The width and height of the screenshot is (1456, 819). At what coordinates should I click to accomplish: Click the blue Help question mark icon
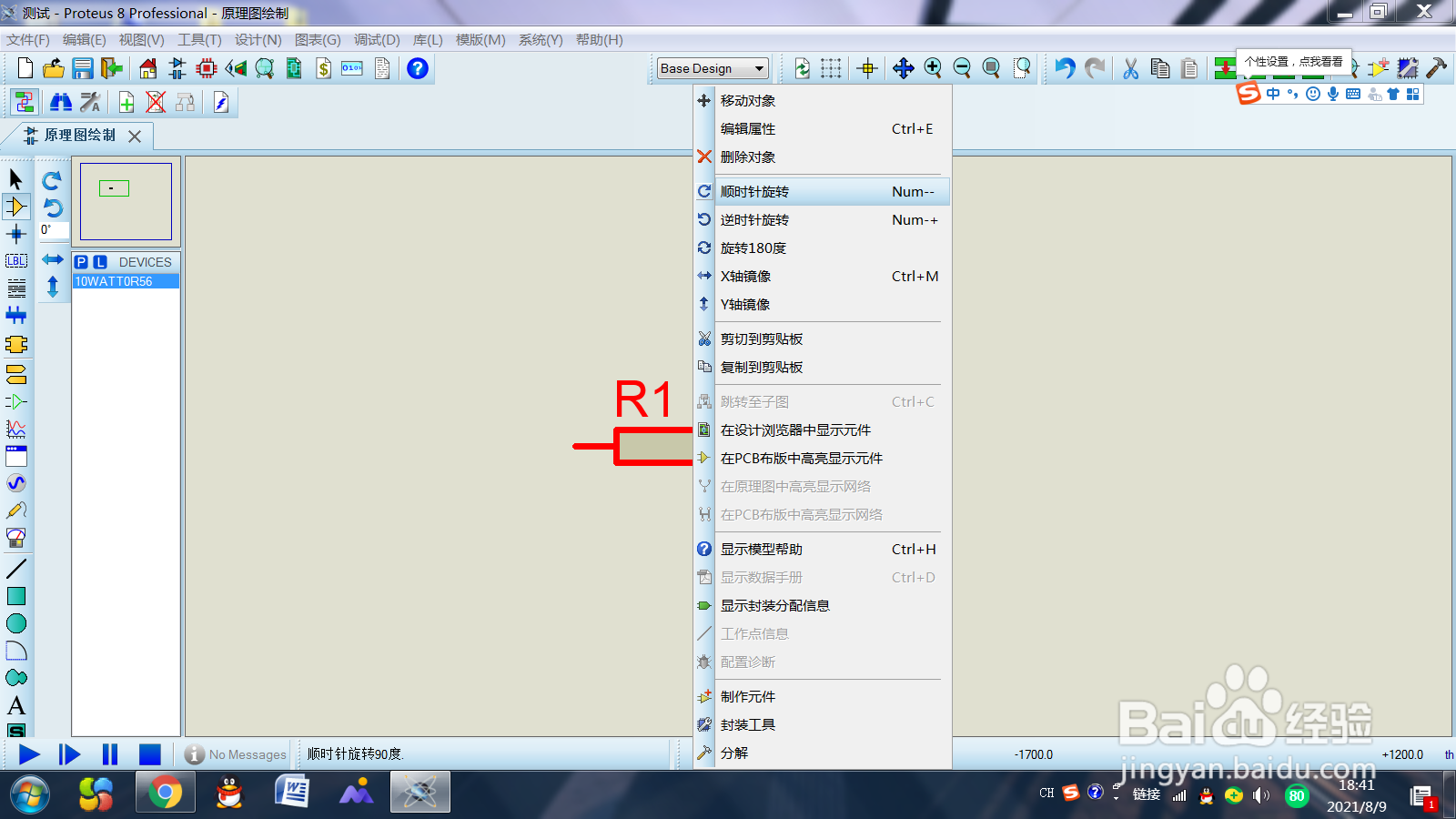tap(418, 68)
